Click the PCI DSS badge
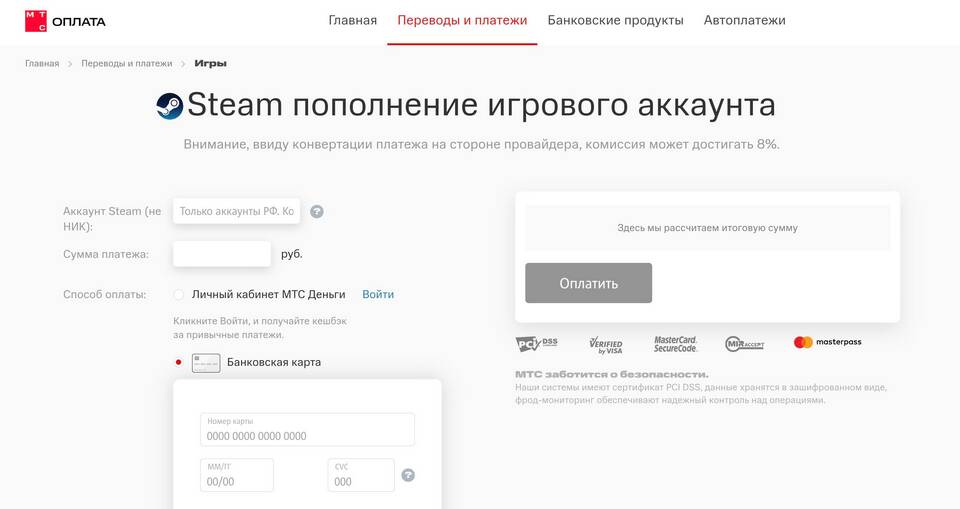Image resolution: width=960 pixels, height=509 pixels. 536,344
